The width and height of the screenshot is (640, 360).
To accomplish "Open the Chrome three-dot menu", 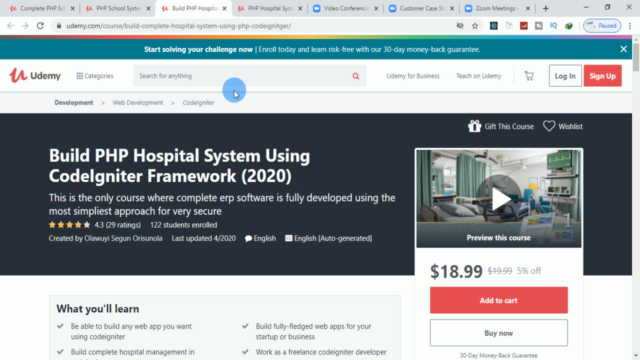I will 630,26.
